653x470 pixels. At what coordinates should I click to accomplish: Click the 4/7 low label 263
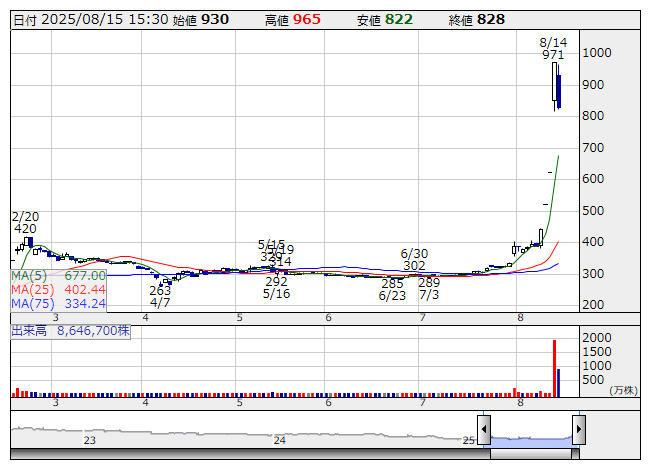[160, 290]
